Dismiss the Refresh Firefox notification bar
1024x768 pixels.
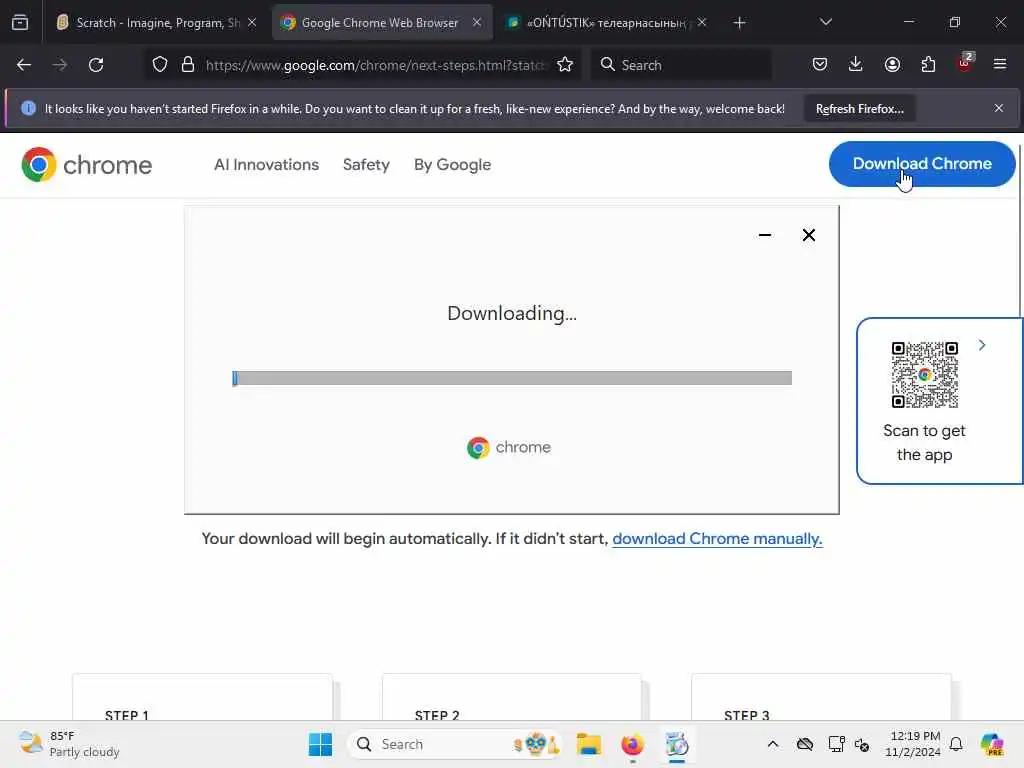click(999, 108)
